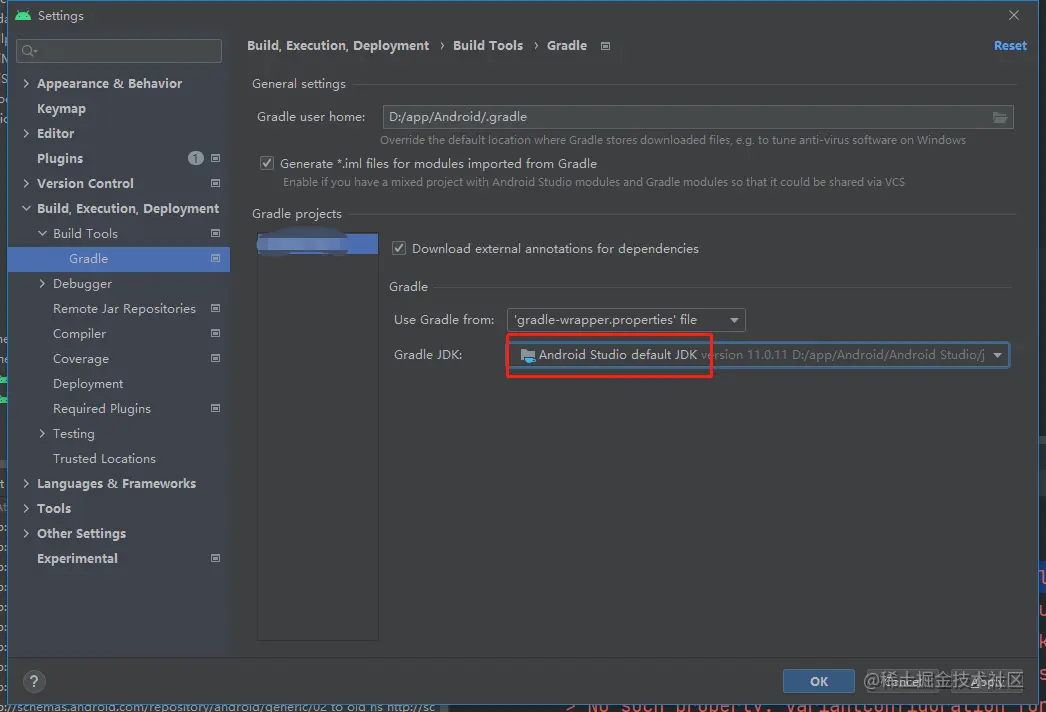
Task: Close the Settings dialog with X
Action: pos(1014,15)
